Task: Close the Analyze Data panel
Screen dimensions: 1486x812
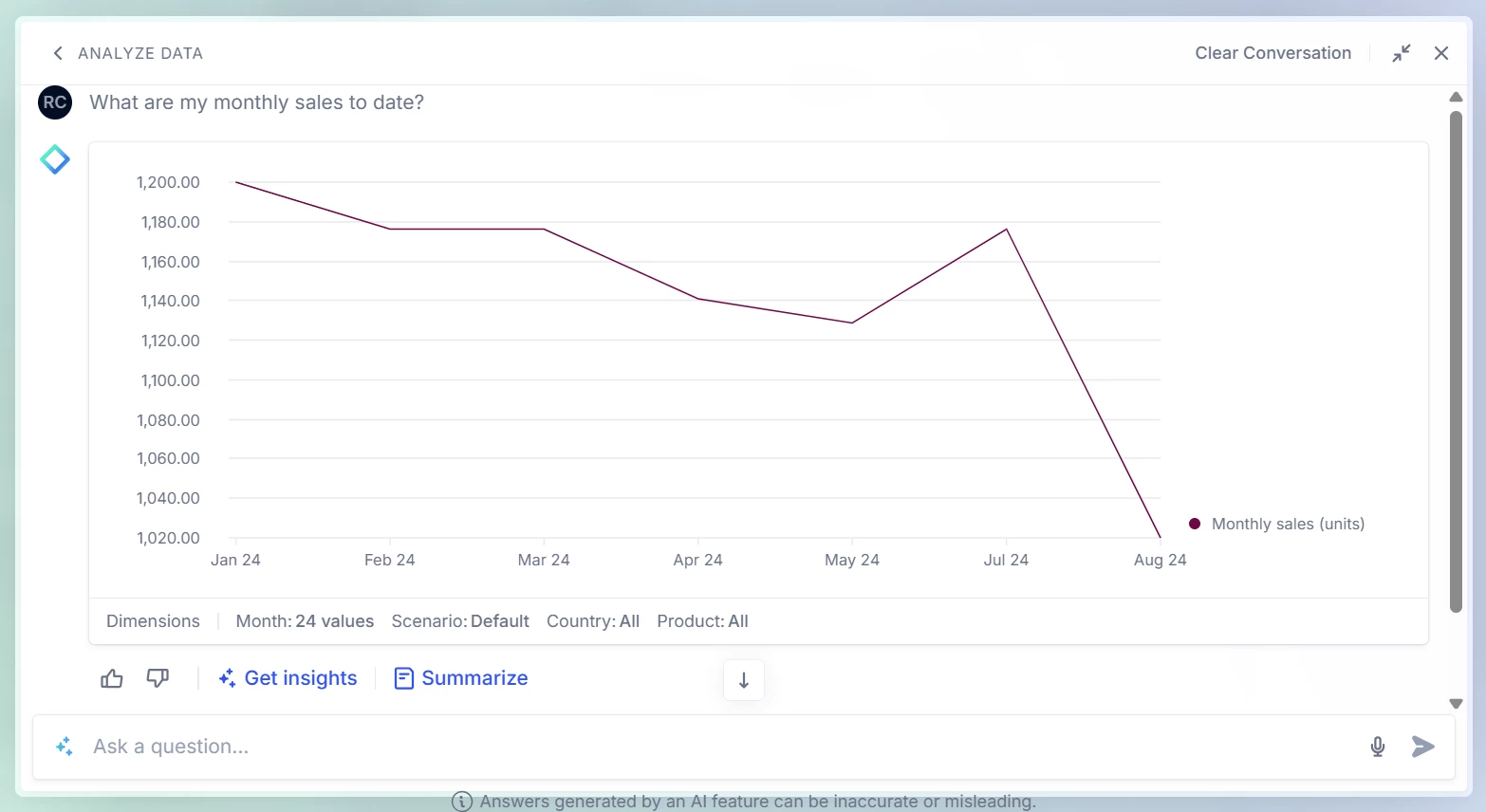Action: 1441,53
